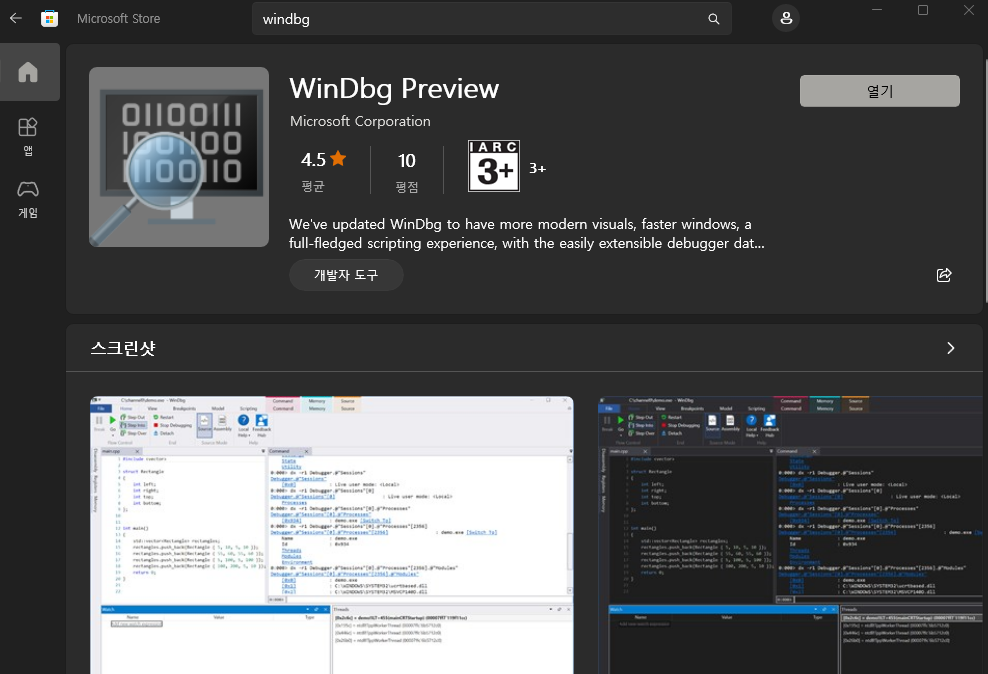Open the user account profile icon

[x=786, y=18]
